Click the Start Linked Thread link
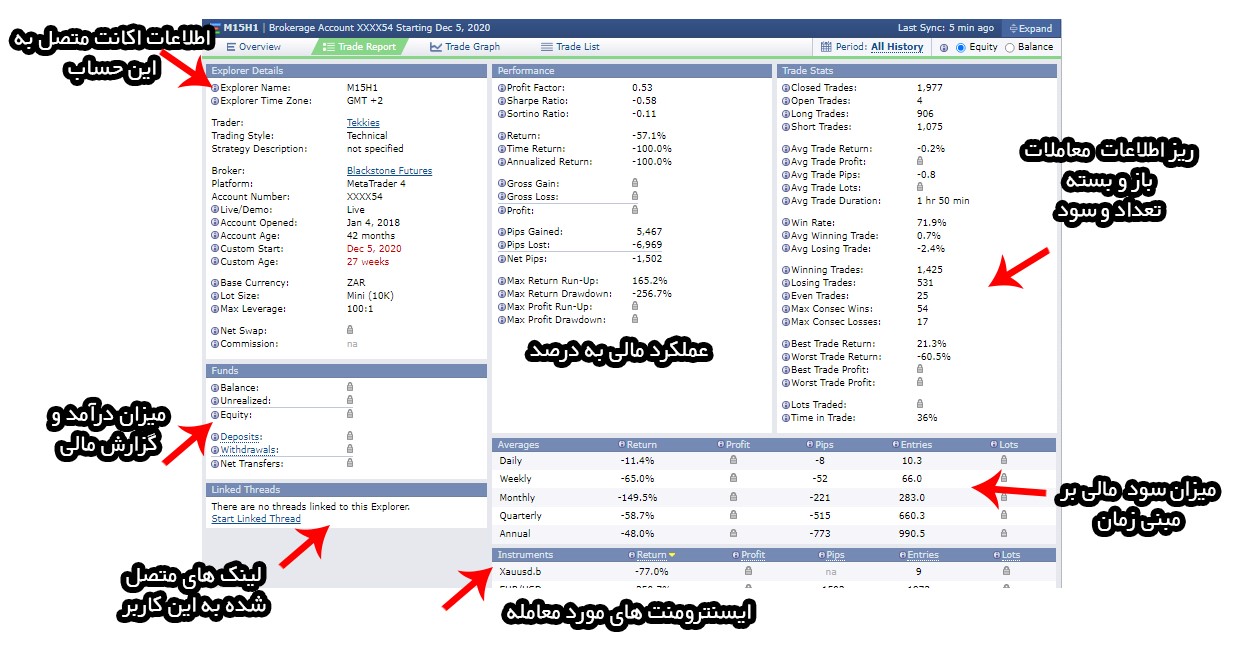This screenshot has height=654, width=1241. (256, 519)
